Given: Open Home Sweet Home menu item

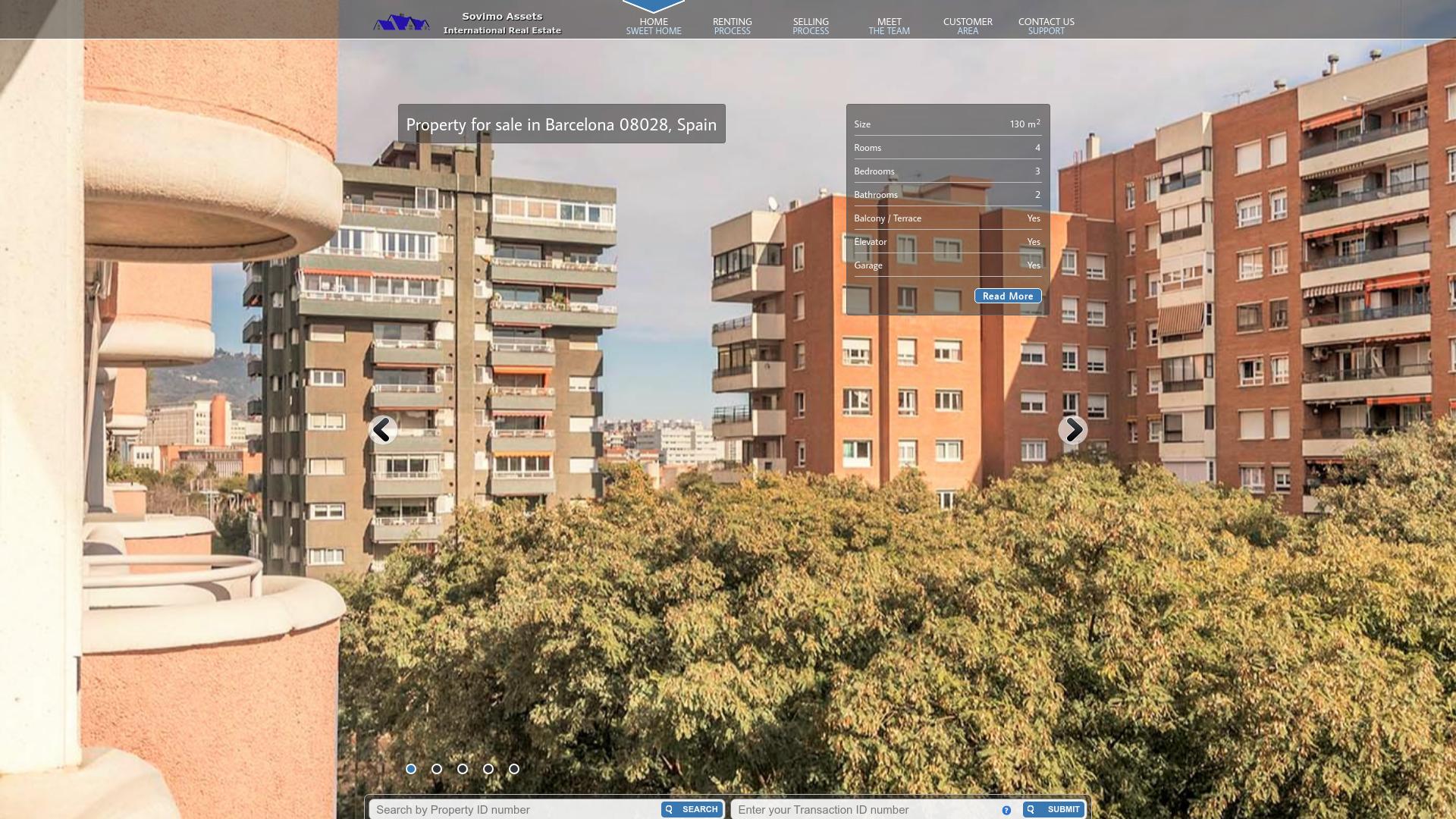Looking at the screenshot, I should [x=654, y=26].
